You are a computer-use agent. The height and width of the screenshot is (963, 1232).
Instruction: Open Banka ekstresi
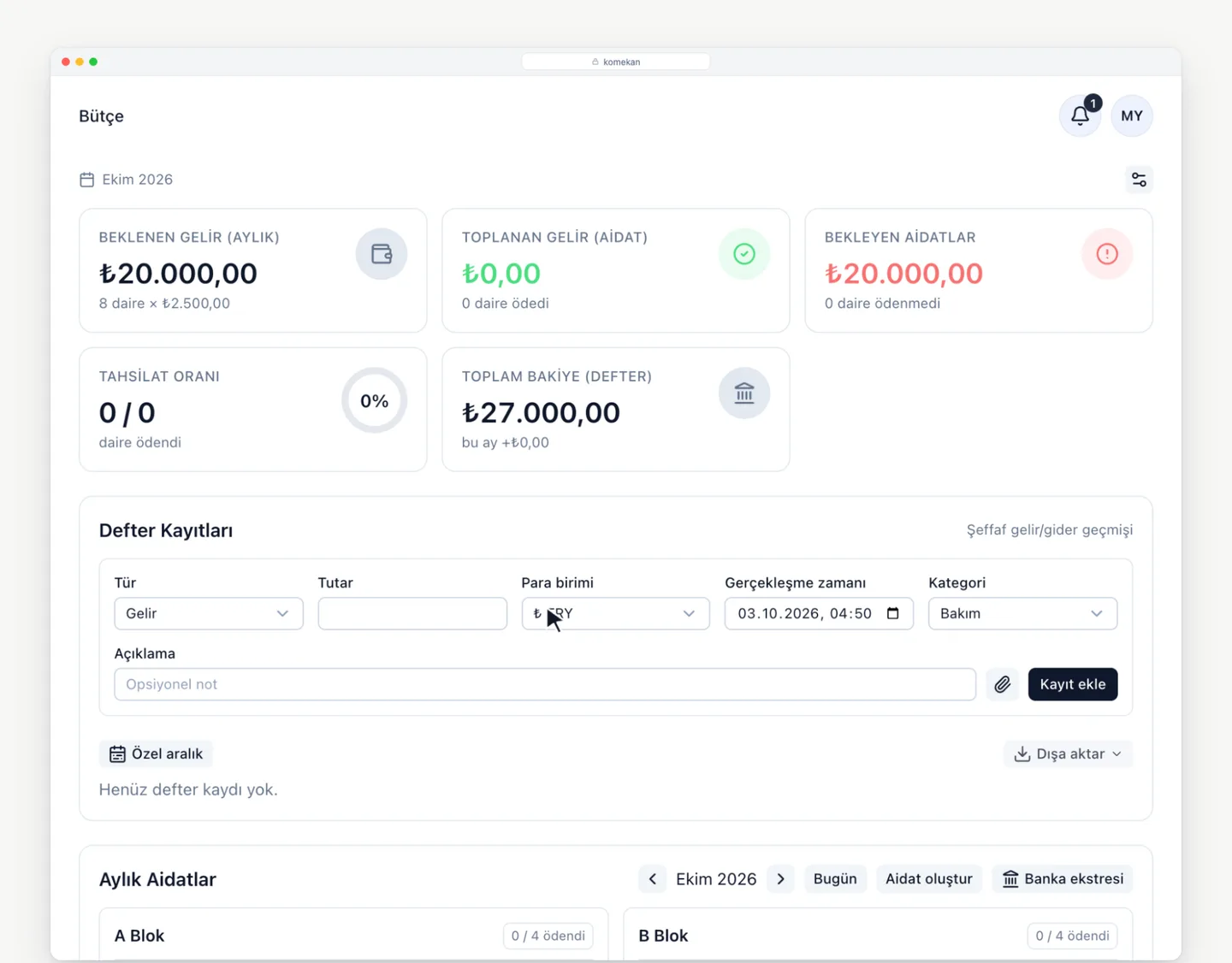click(1063, 879)
